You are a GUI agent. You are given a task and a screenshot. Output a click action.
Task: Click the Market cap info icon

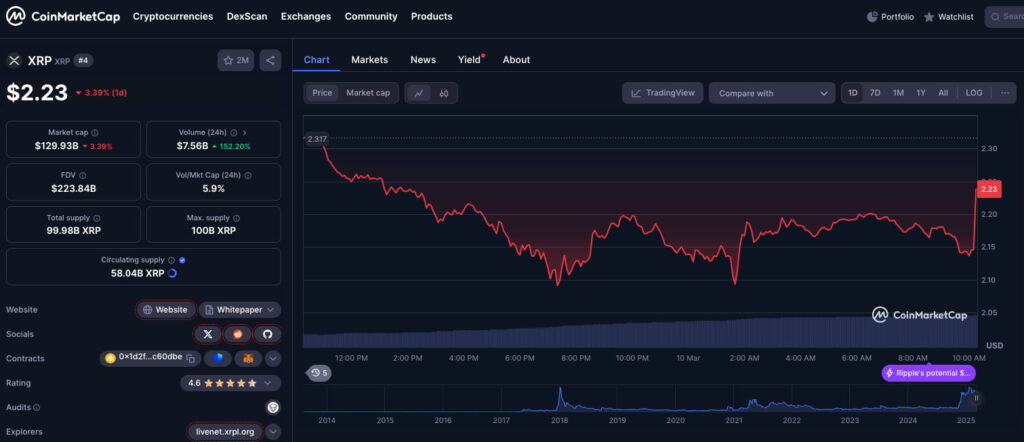coord(95,133)
